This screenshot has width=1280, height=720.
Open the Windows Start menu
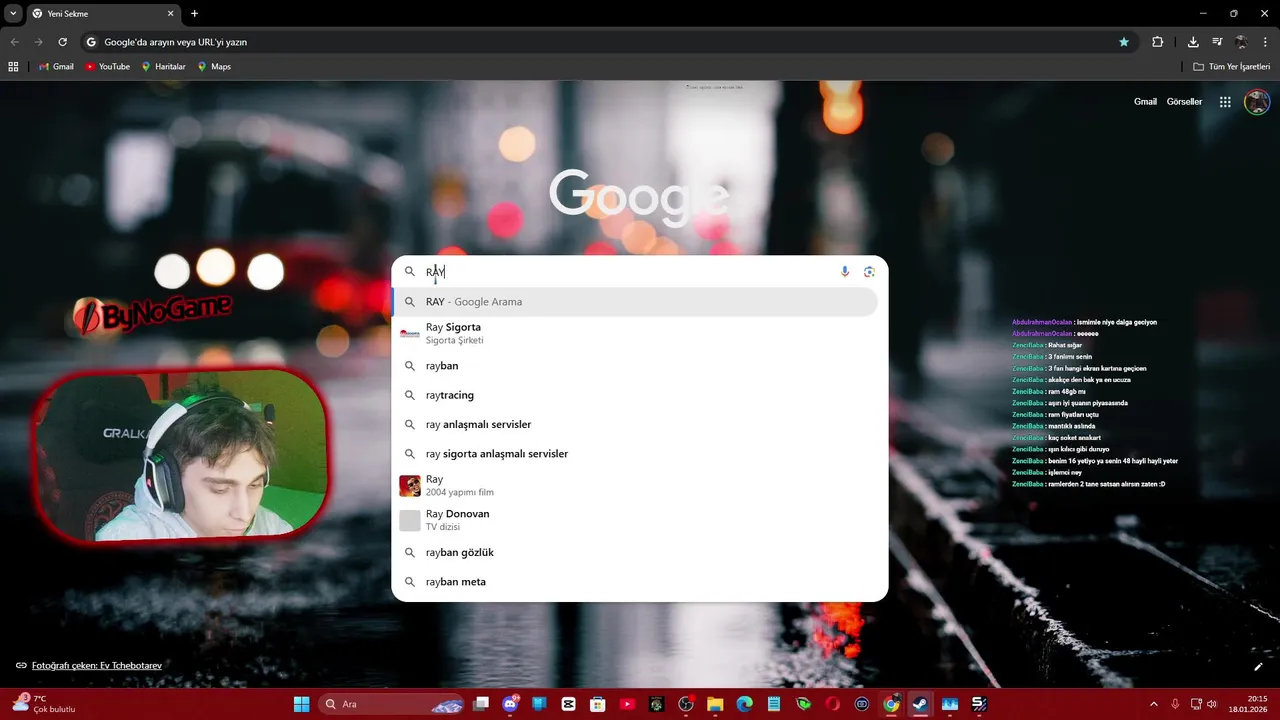(301, 704)
